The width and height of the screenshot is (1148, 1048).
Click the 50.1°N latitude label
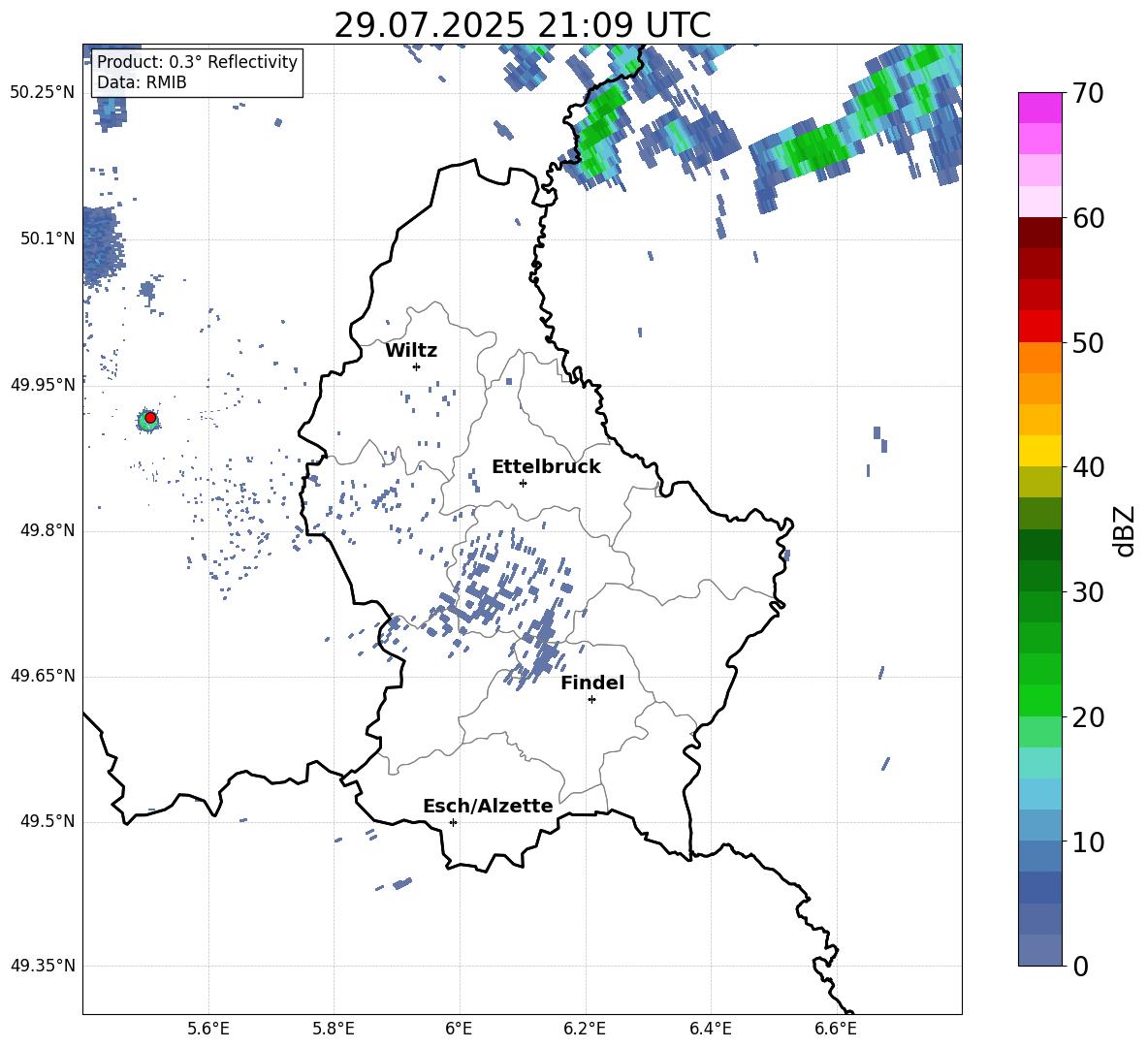pyautogui.click(x=48, y=238)
